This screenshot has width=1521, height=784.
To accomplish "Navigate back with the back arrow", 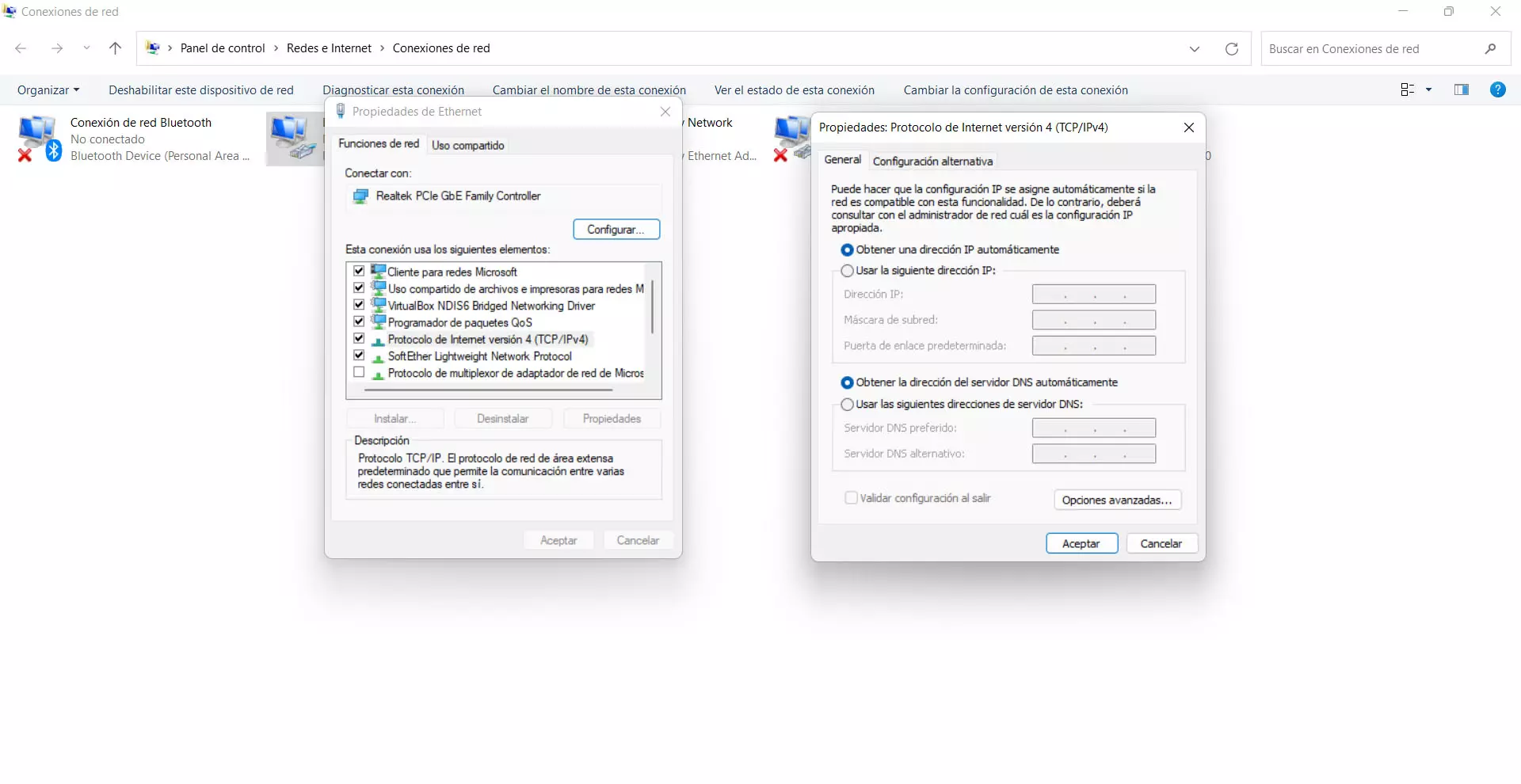I will (21, 48).
